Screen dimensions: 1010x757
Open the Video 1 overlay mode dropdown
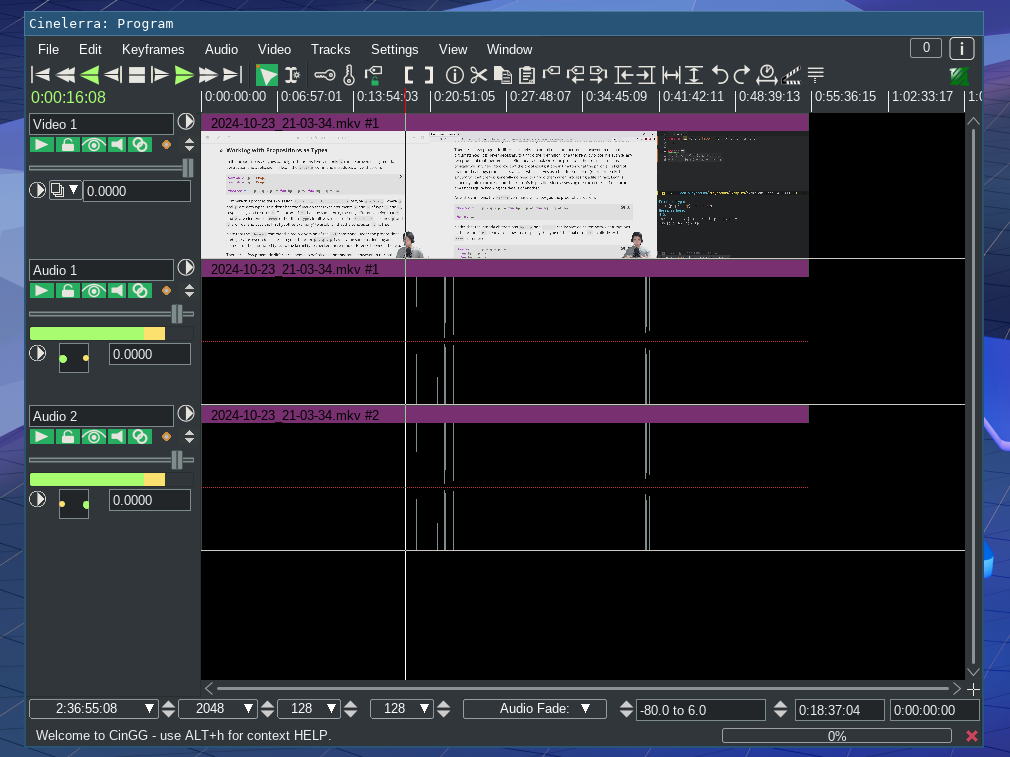(66, 190)
